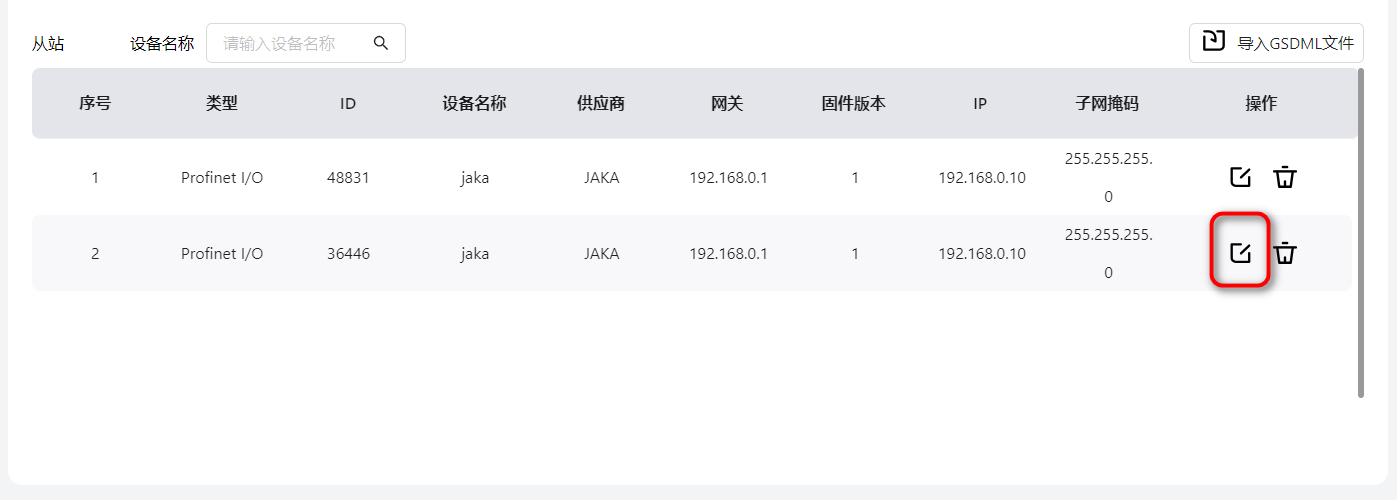
Task: Delete the slave device with ID 36446
Action: click(x=1285, y=253)
